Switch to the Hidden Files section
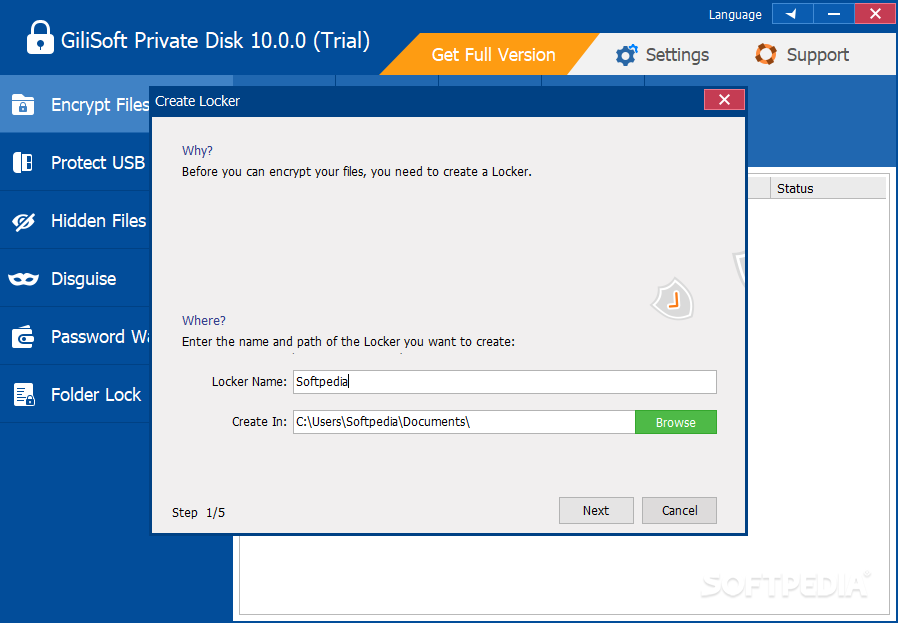 point(76,220)
